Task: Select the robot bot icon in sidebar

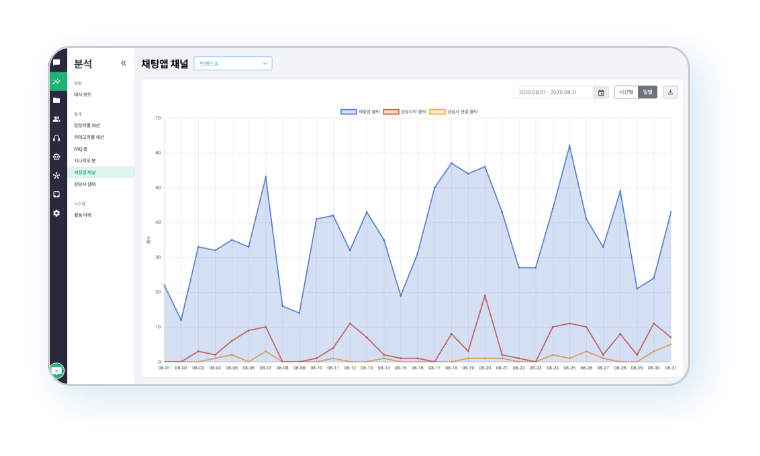Action: tap(57, 156)
